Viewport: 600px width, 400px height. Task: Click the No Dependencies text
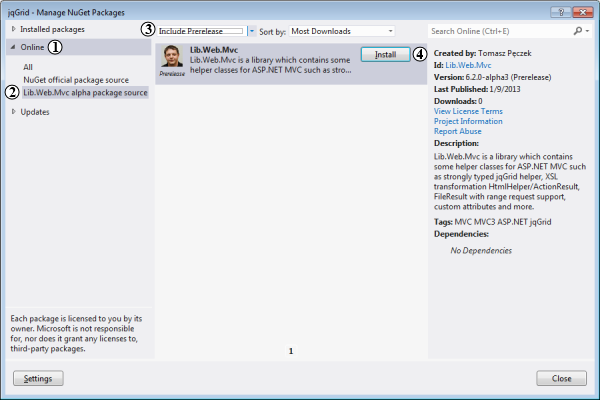481,250
